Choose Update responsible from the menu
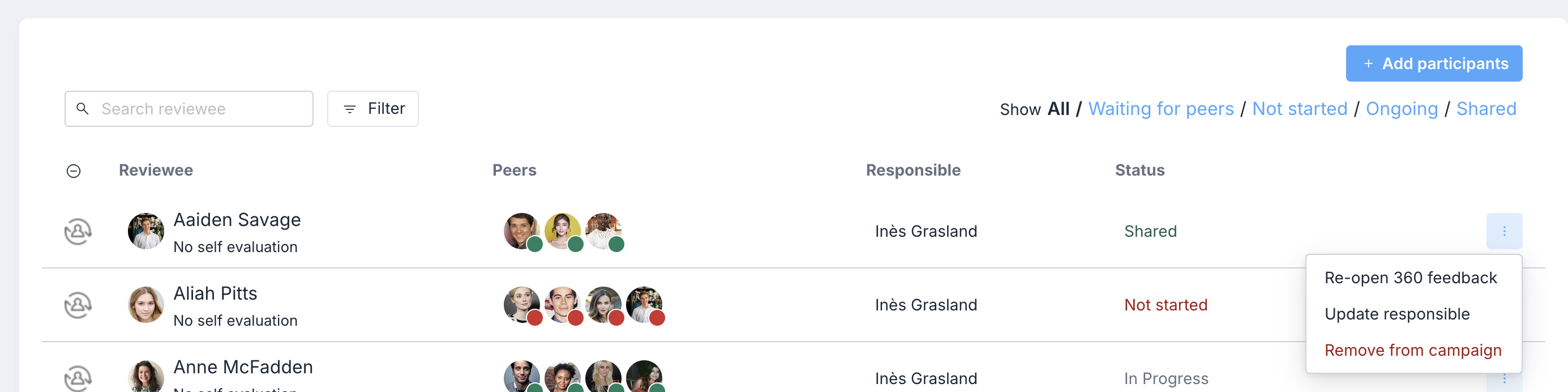This screenshot has height=392, width=1568. 1397,314
